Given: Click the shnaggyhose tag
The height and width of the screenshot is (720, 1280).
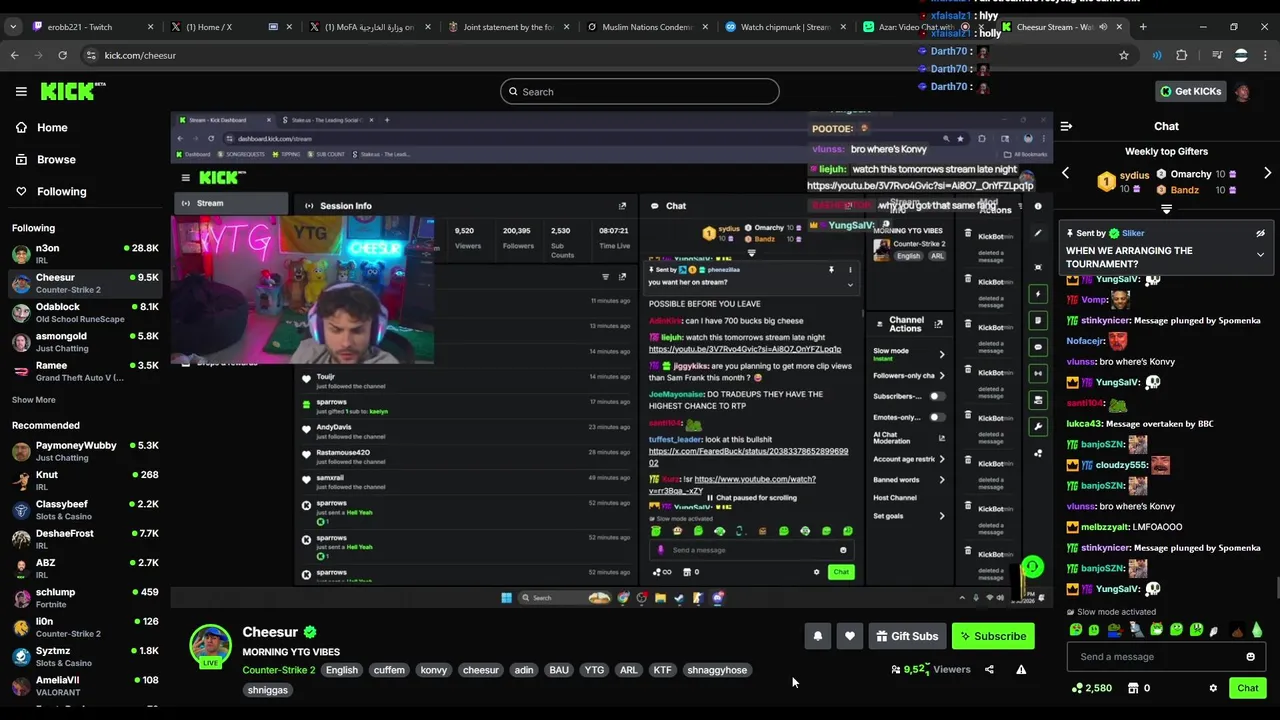Looking at the screenshot, I should 716,670.
